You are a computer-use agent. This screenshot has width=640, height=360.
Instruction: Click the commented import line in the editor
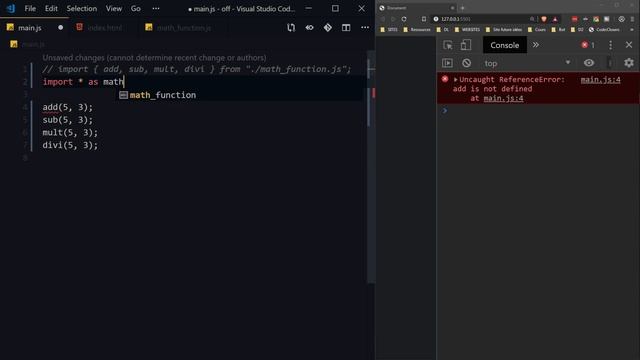(x=196, y=69)
